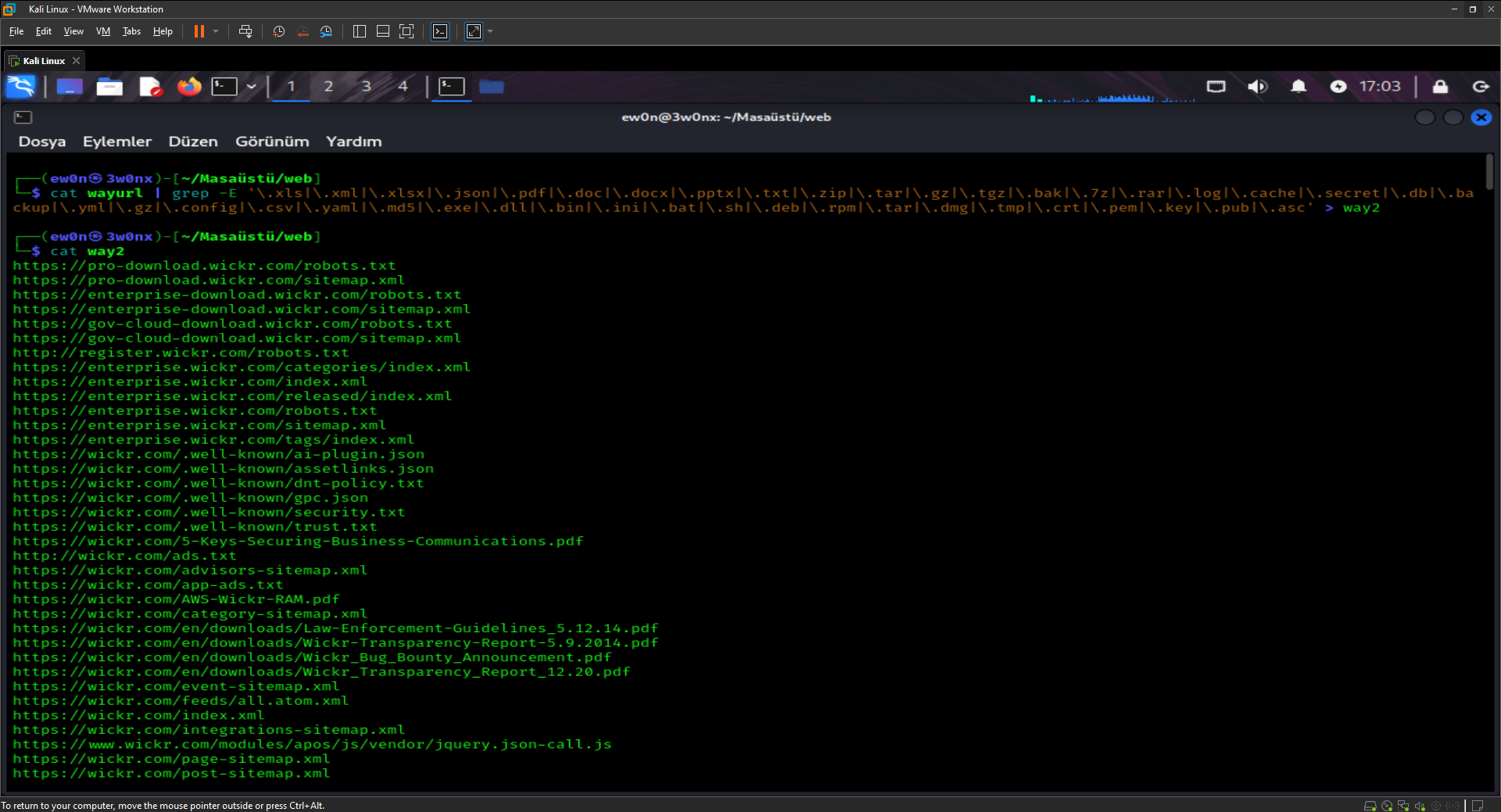Click the AWS-Wickr-RAM.pdf URL line
The height and width of the screenshot is (812, 1501).
(x=176, y=599)
